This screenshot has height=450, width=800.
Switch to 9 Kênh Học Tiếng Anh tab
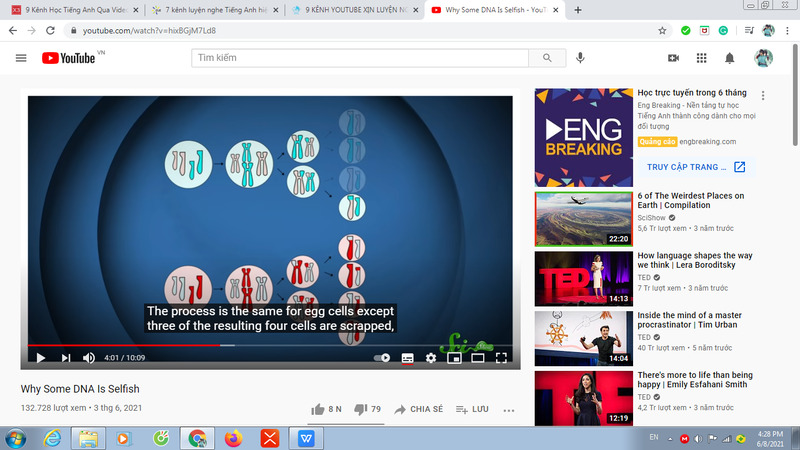coord(76,10)
